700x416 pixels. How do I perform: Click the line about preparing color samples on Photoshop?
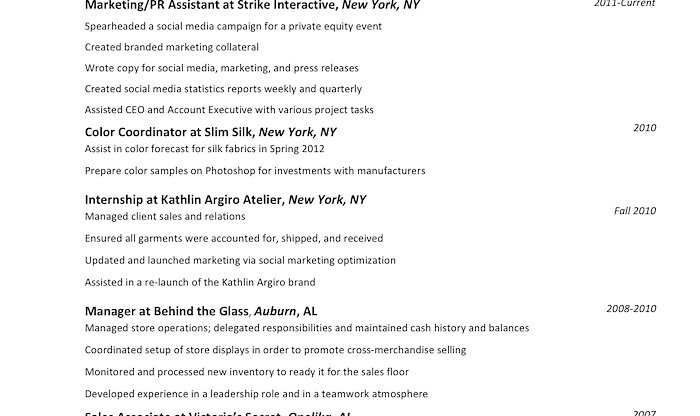255,171
